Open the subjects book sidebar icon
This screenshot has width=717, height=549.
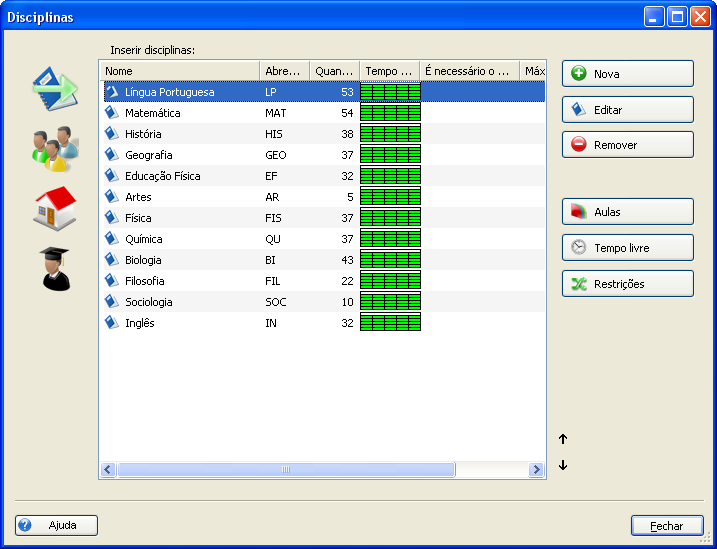(x=55, y=87)
